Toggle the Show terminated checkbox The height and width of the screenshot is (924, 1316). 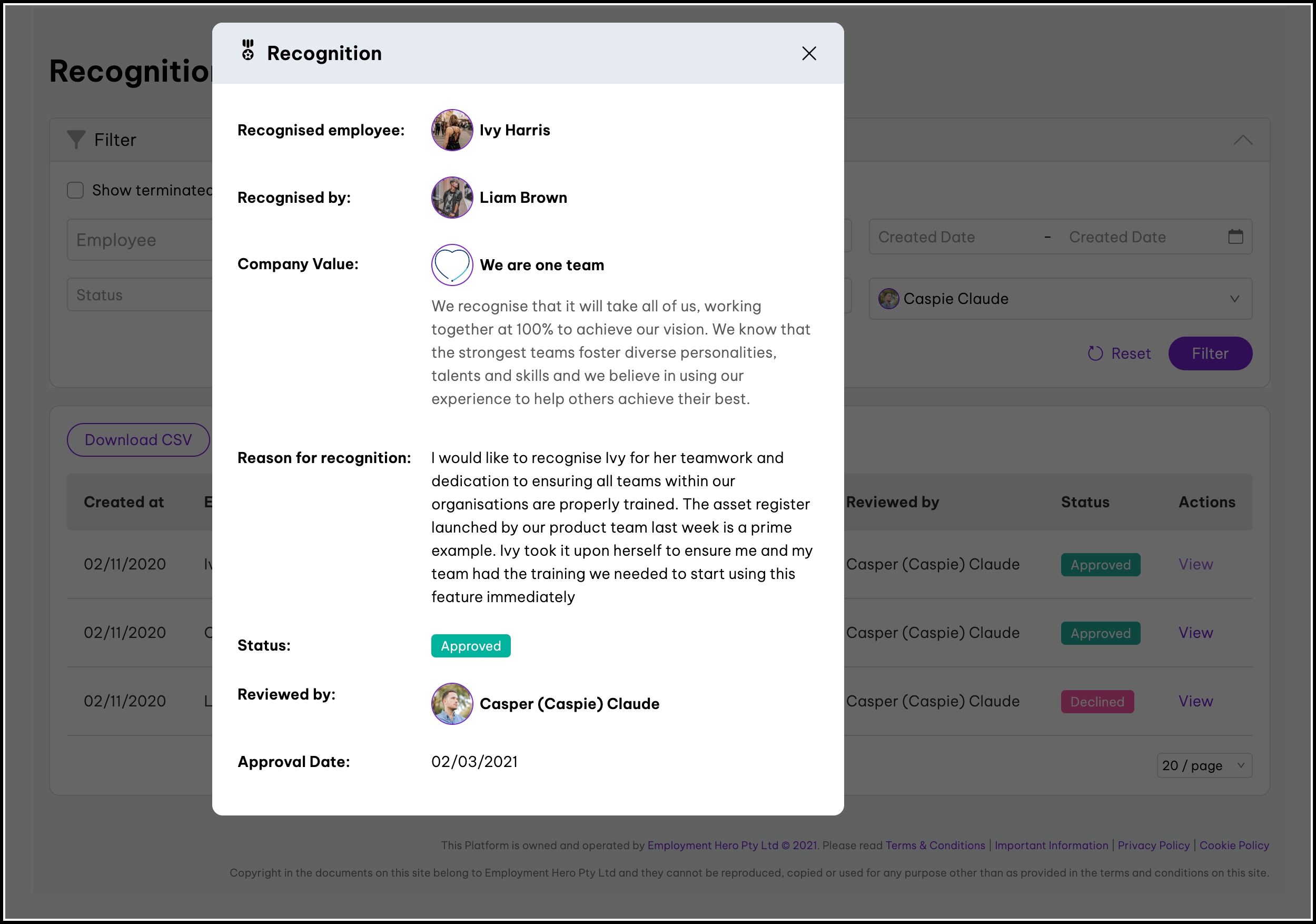[x=76, y=190]
